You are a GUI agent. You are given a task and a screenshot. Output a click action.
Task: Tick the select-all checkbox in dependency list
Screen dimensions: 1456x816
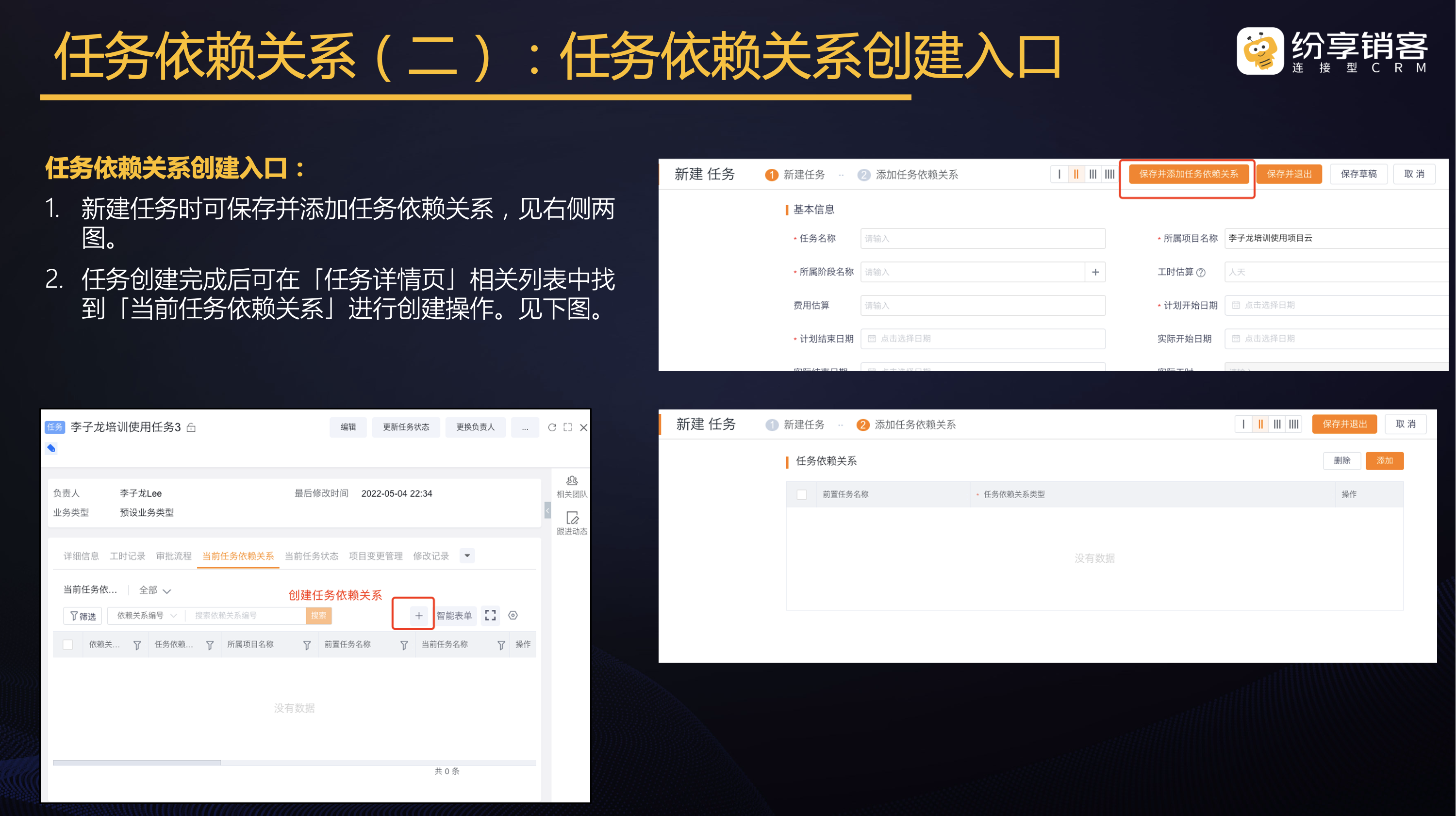click(68, 645)
